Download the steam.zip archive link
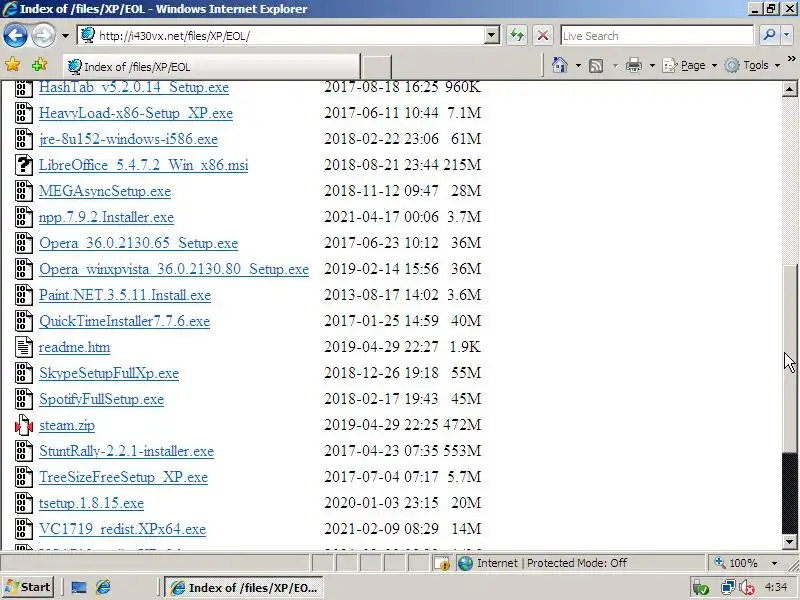 (67, 425)
